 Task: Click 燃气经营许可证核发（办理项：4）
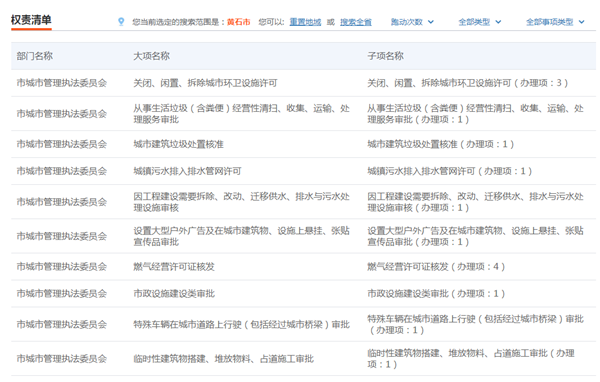tap(436, 267)
